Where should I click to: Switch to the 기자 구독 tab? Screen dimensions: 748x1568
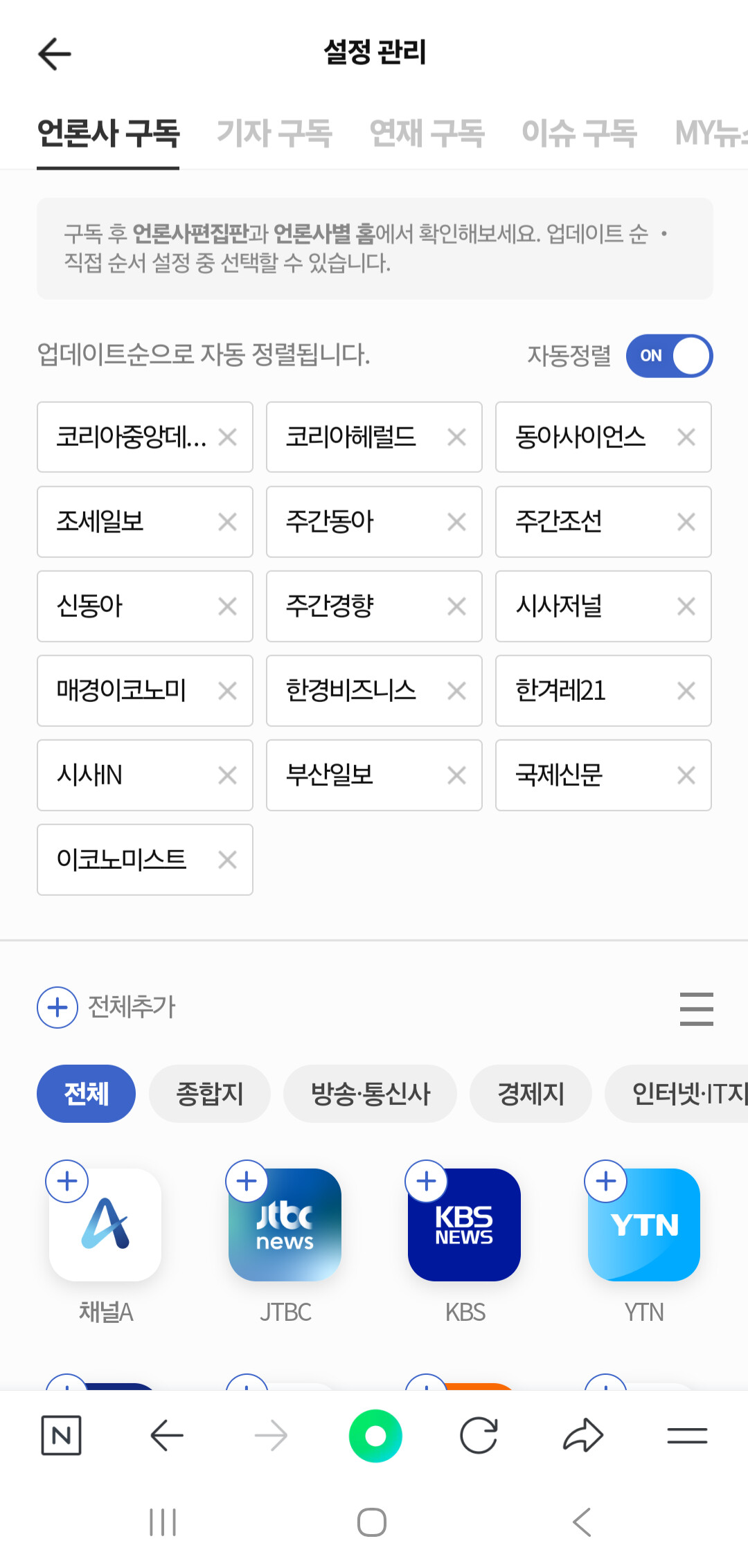274,133
